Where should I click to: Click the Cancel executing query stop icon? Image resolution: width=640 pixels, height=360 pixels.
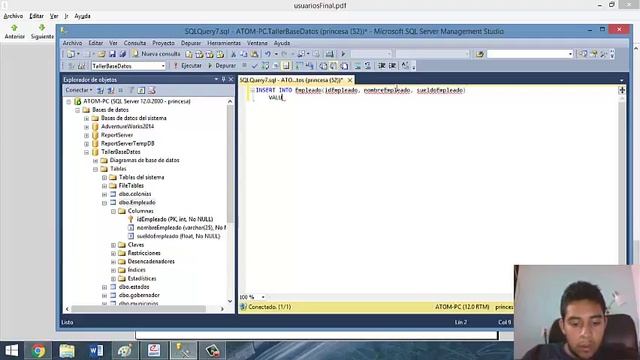(244, 66)
